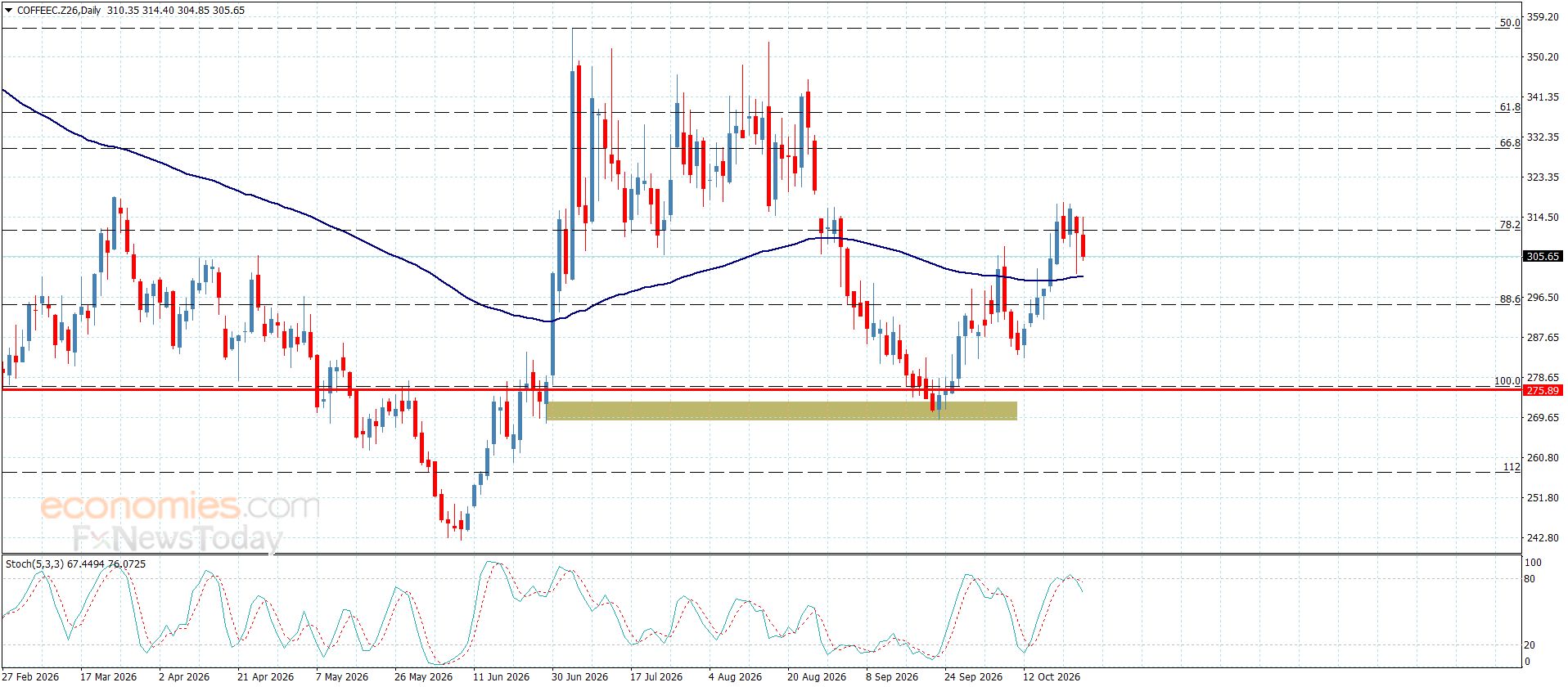Click the current price 305.65 label
Screen dimensions: 1568x687
(1543, 257)
